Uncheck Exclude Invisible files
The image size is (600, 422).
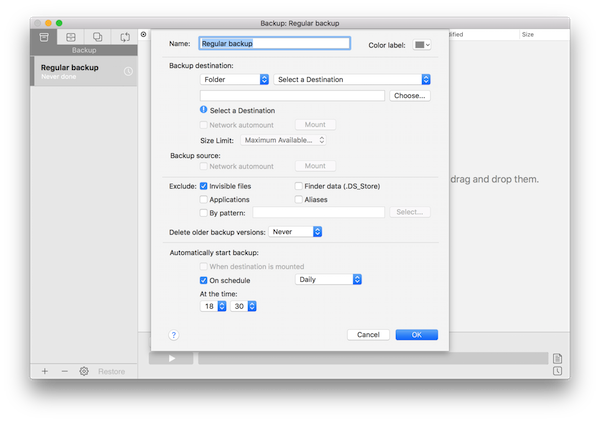[204, 186]
